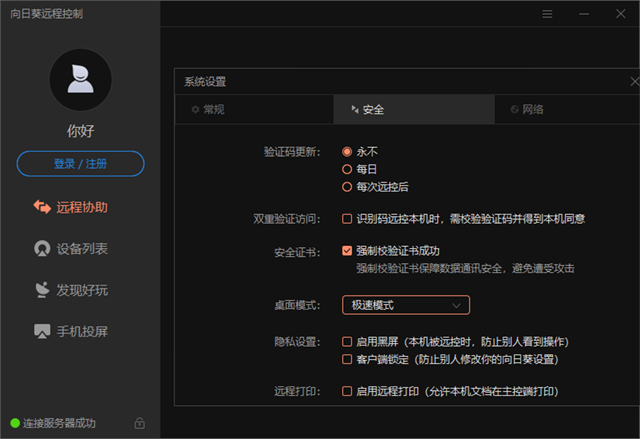Click the 远程打印 label
The height and width of the screenshot is (439, 640).
(x=297, y=391)
